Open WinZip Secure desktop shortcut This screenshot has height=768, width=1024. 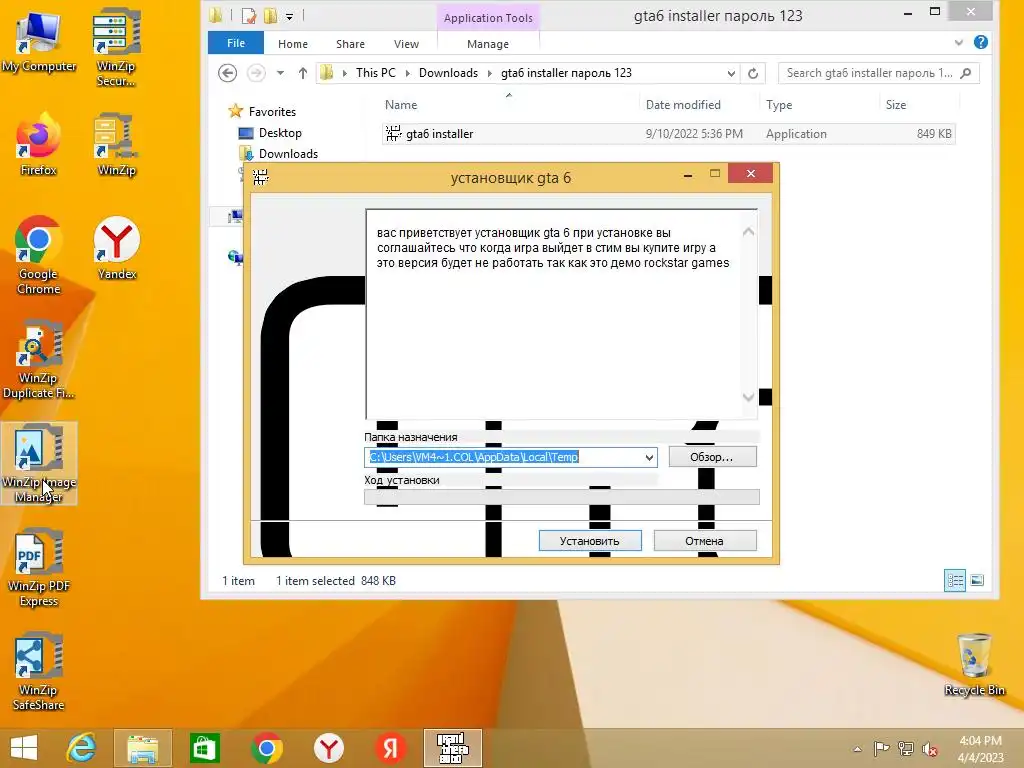[x=116, y=46]
